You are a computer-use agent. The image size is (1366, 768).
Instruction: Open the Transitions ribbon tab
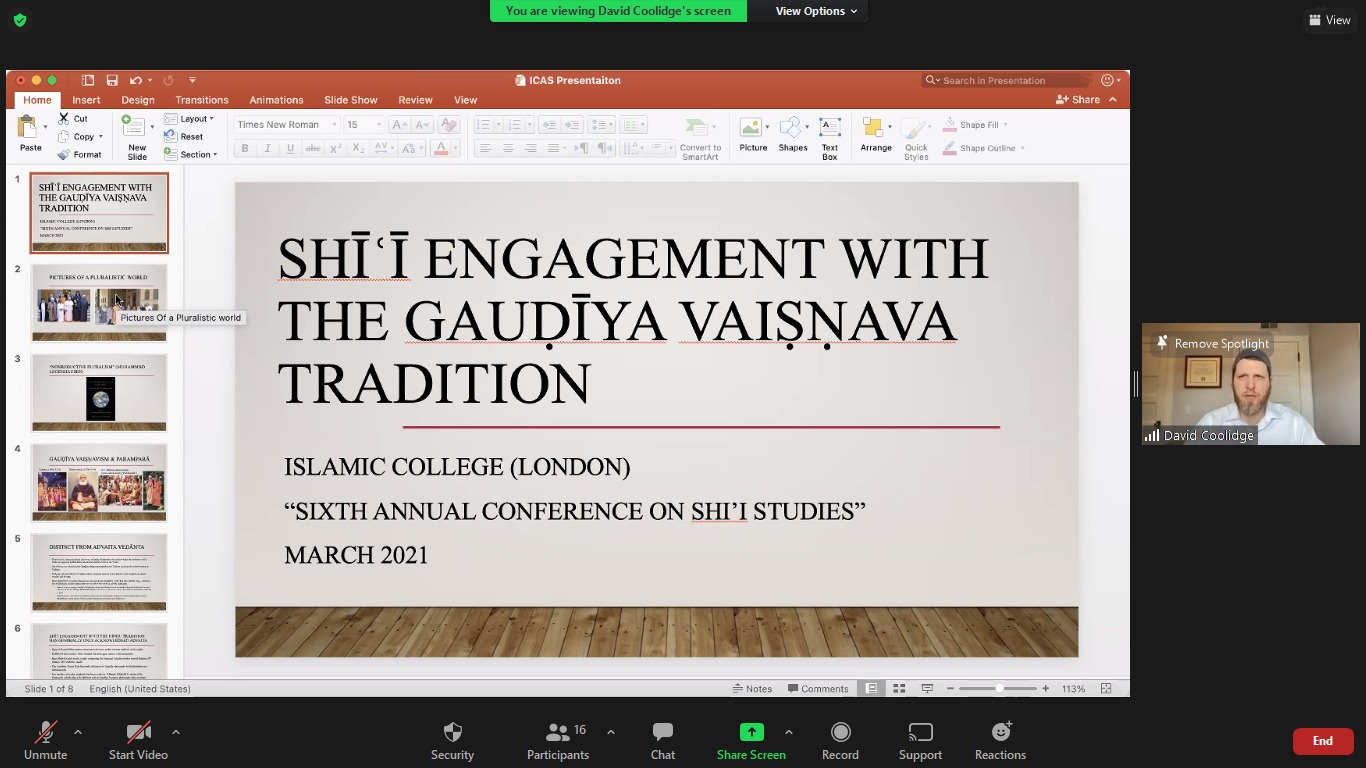202,100
